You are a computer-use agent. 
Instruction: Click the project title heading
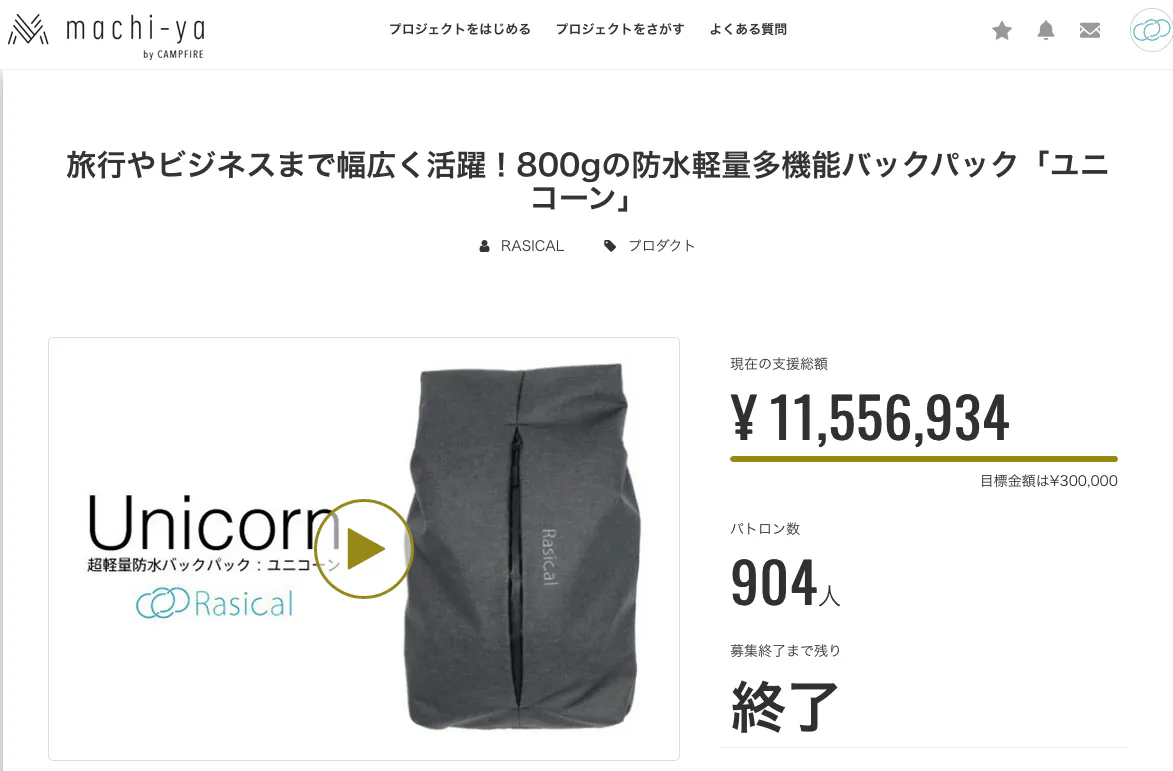(587, 181)
